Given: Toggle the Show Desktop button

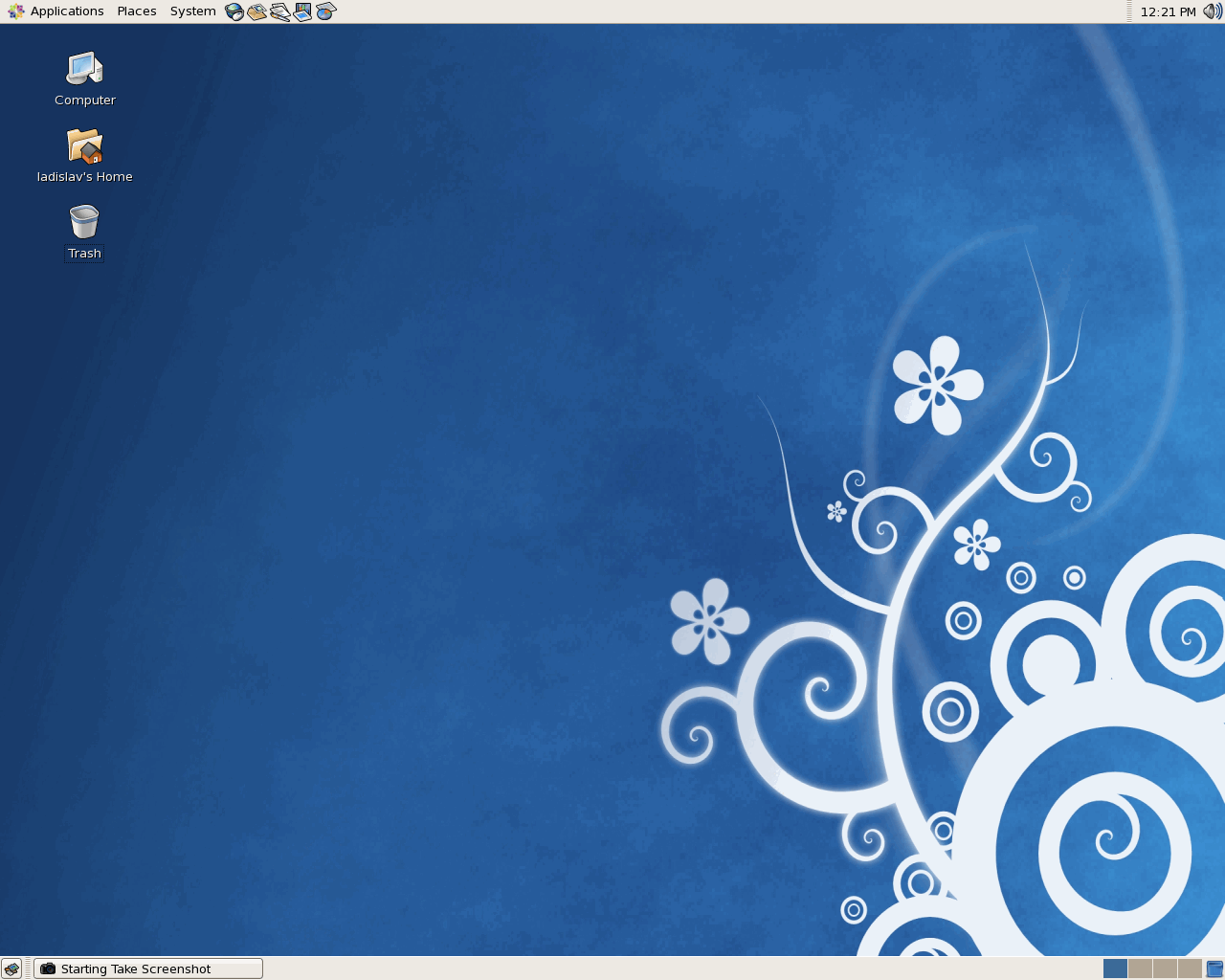Looking at the screenshot, I should pos(11,969).
